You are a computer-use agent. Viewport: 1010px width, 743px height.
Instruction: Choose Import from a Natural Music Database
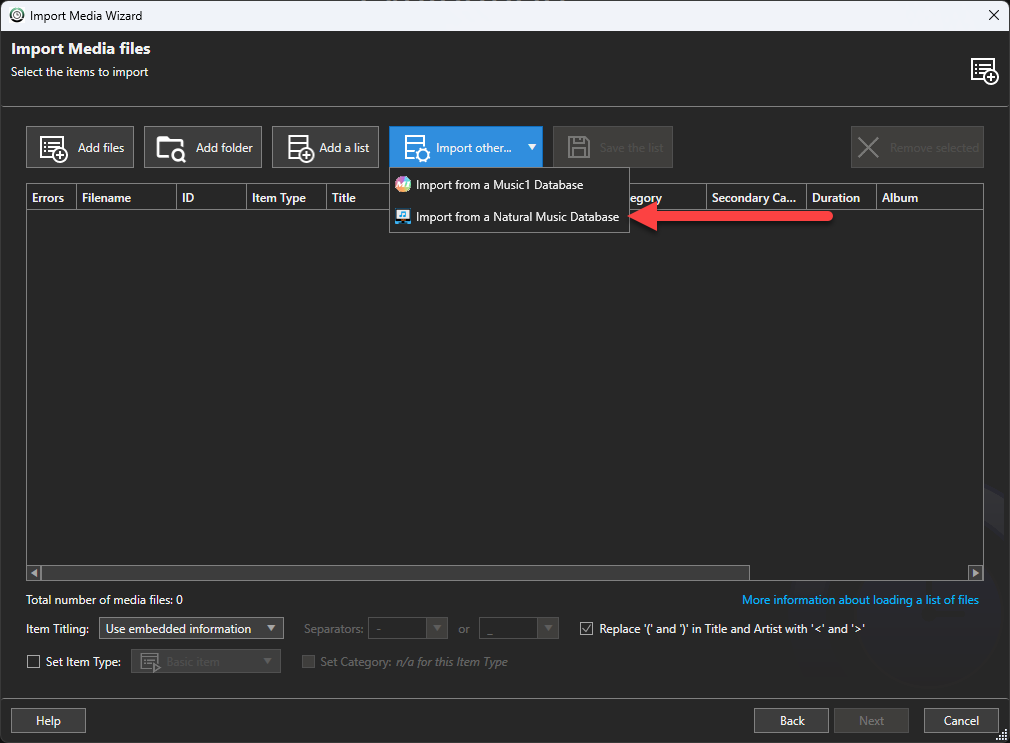(509, 217)
